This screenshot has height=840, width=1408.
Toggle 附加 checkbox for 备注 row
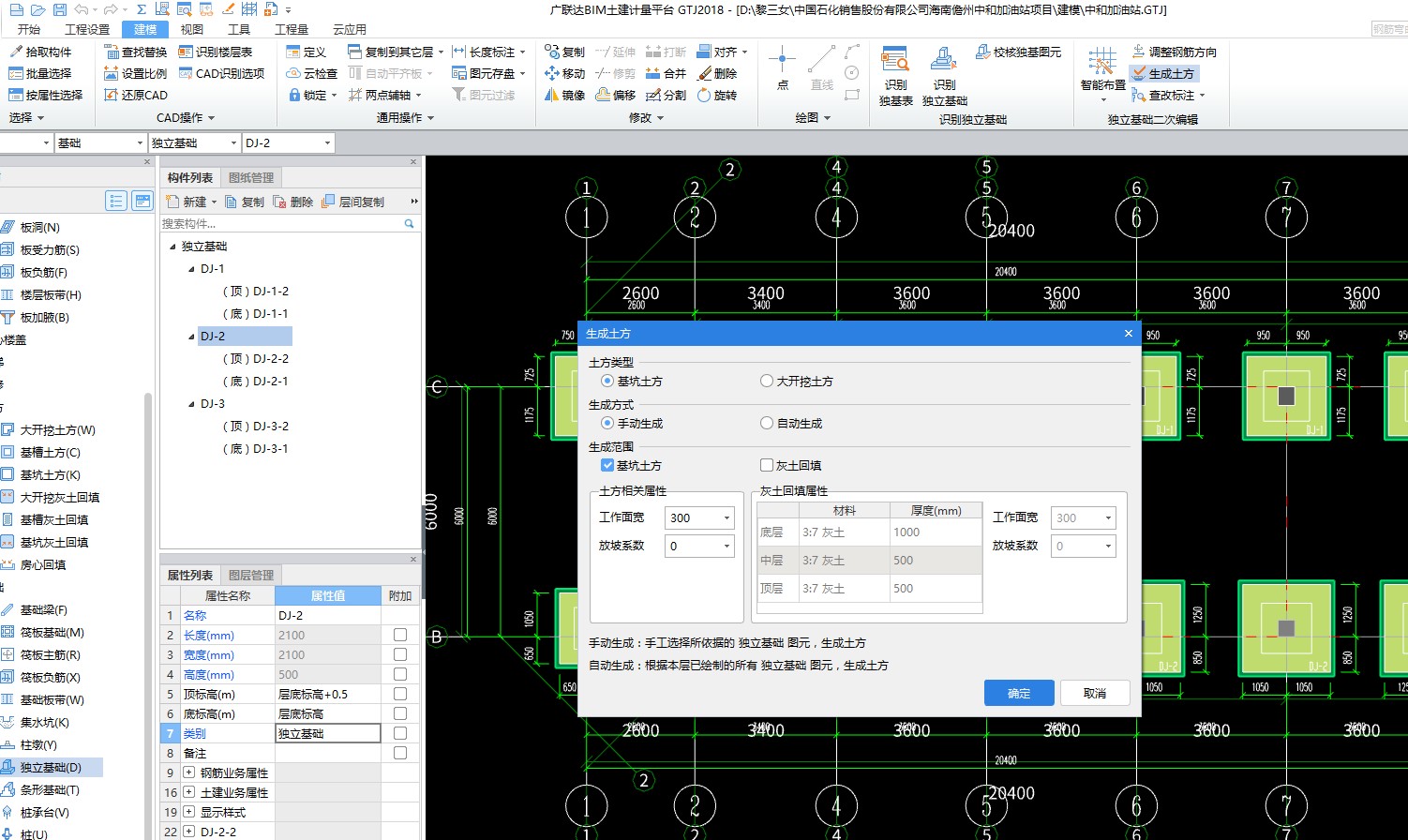tap(400, 753)
